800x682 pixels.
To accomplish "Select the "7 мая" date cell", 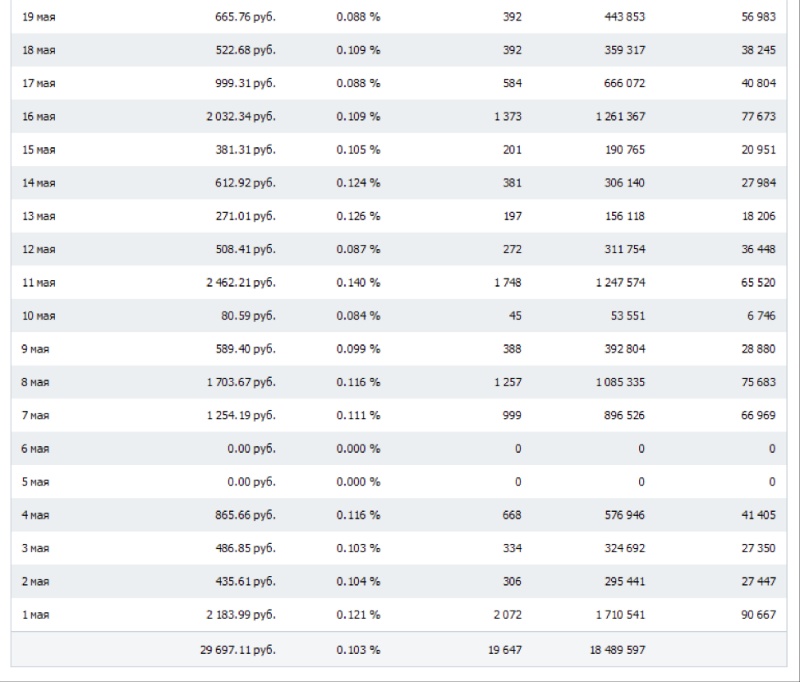I will [x=36, y=415].
